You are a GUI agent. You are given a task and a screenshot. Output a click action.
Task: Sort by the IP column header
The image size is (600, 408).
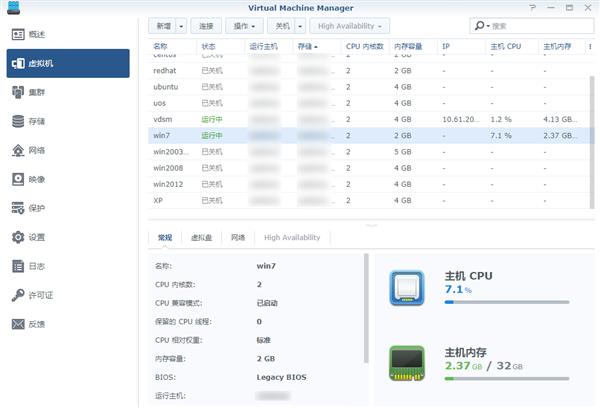461,47
